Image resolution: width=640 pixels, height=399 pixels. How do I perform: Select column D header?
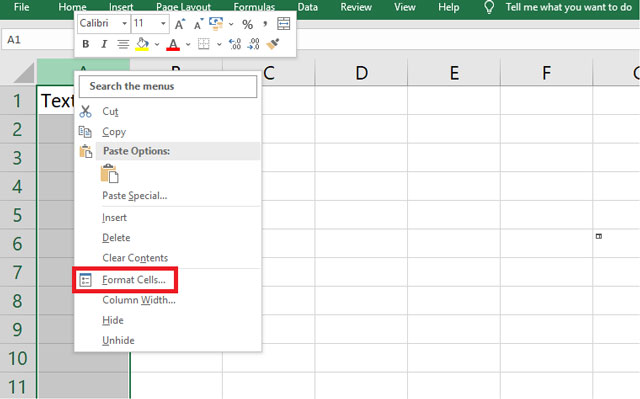click(x=361, y=73)
